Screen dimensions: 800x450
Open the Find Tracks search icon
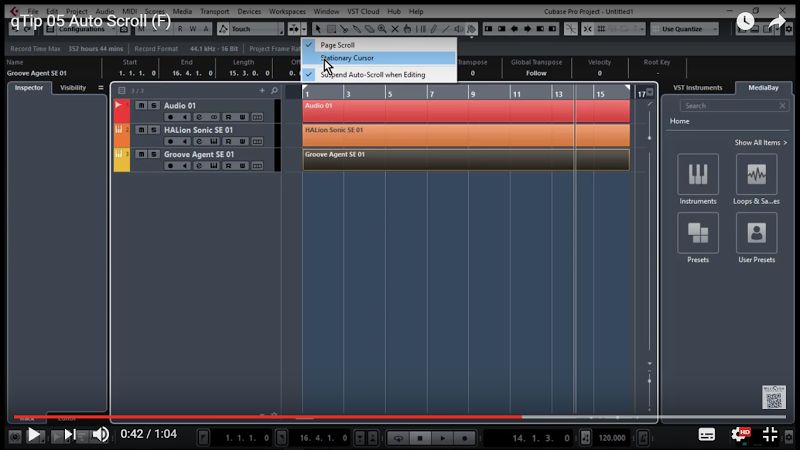[x=274, y=90]
